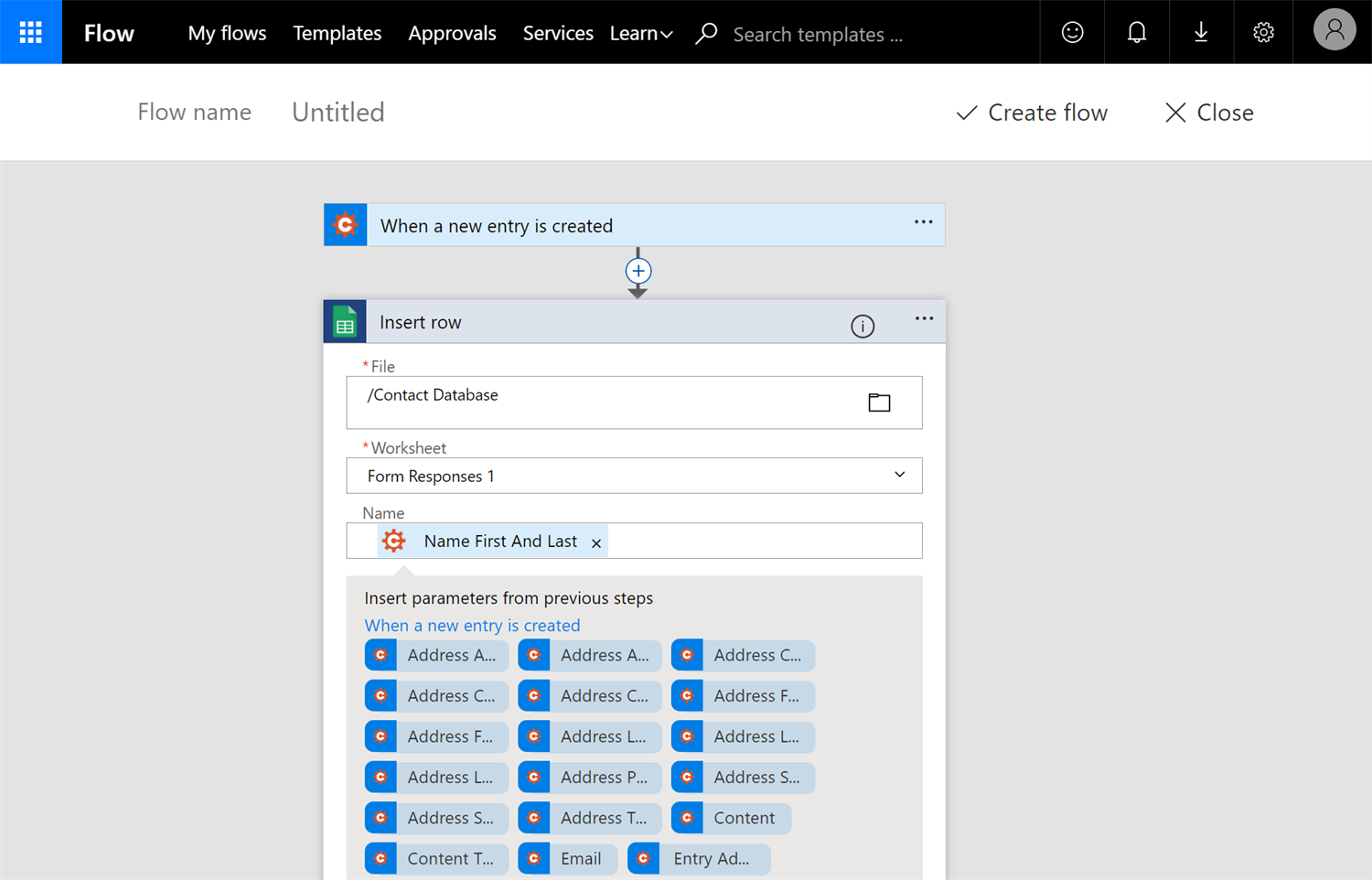
Task: Click the smiley feedback icon
Action: (x=1072, y=33)
